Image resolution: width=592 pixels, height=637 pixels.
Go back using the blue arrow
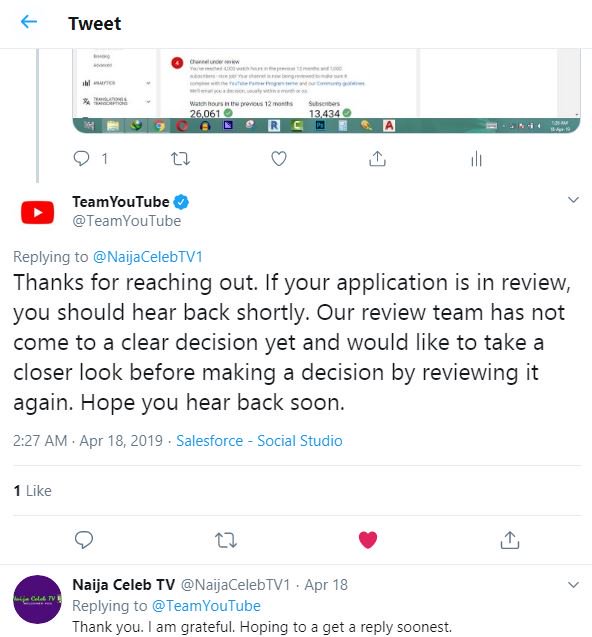29,22
